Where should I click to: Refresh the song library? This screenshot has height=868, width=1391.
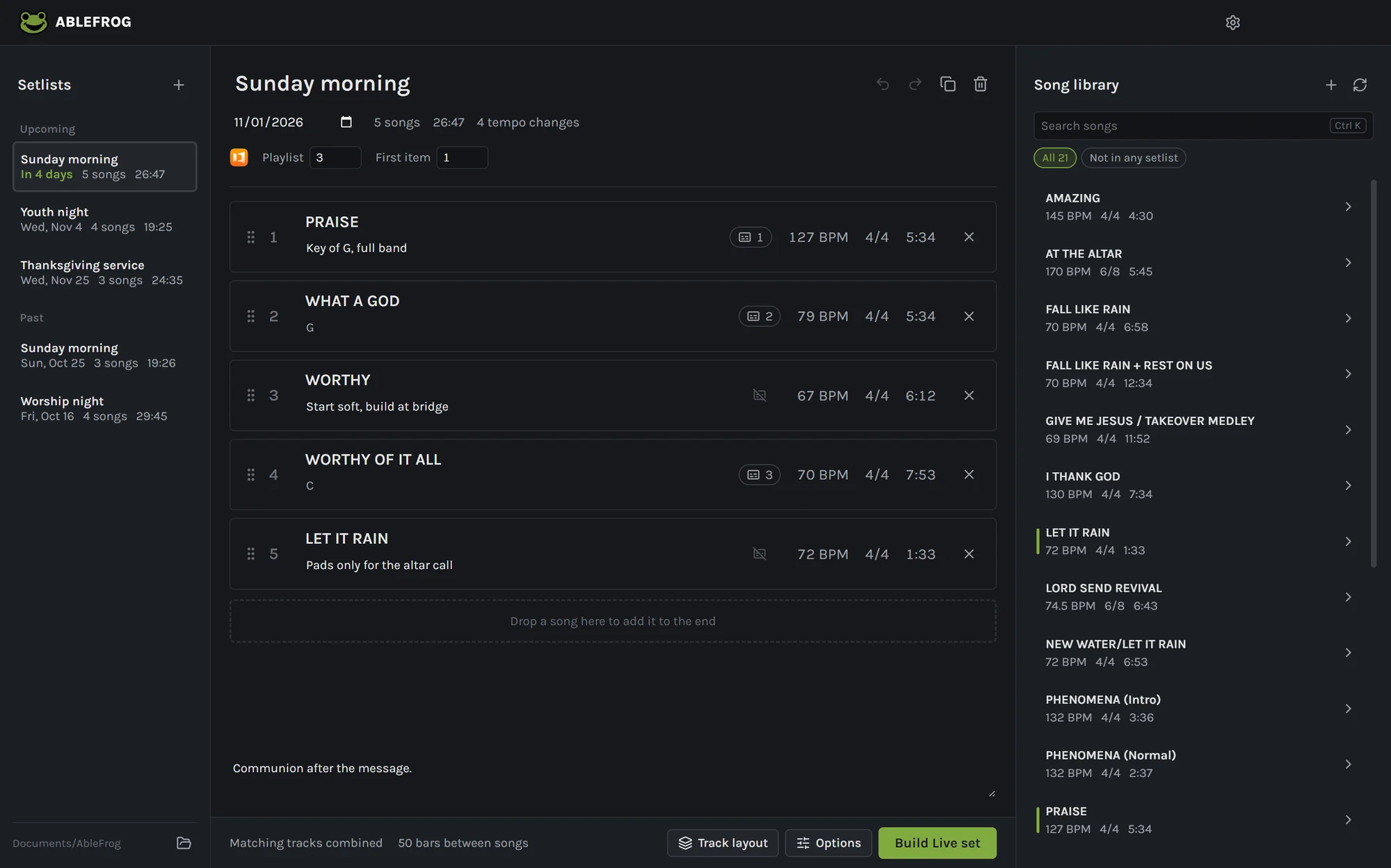(x=1360, y=85)
